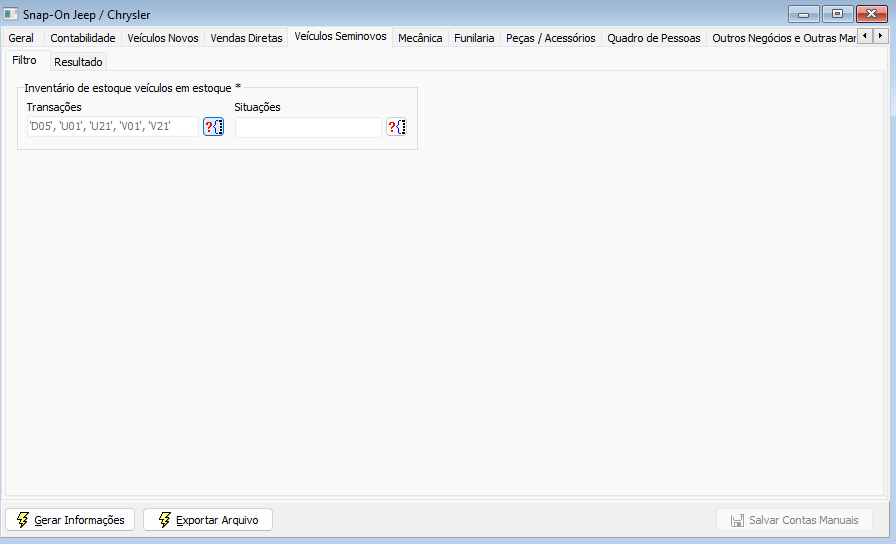Open the Situações lookup icon
This screenshot has width=896, height=544.
(397, 127)
